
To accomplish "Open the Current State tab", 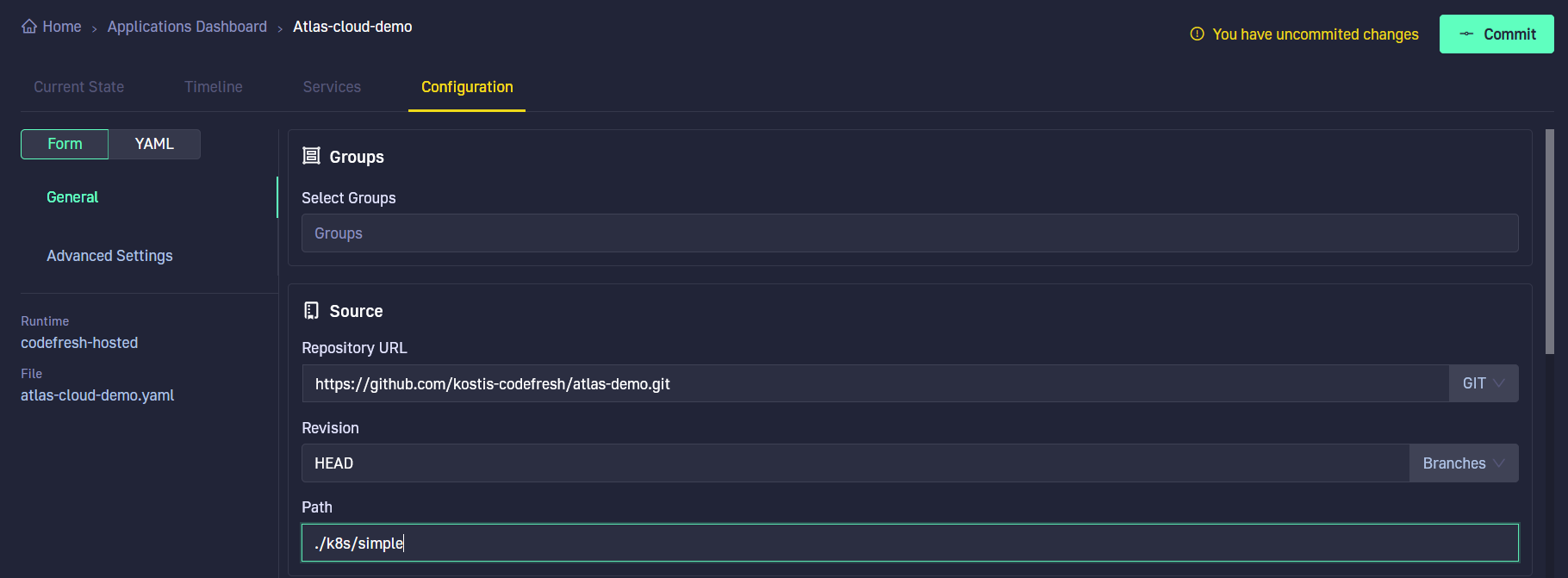I will tap(79, 87).
